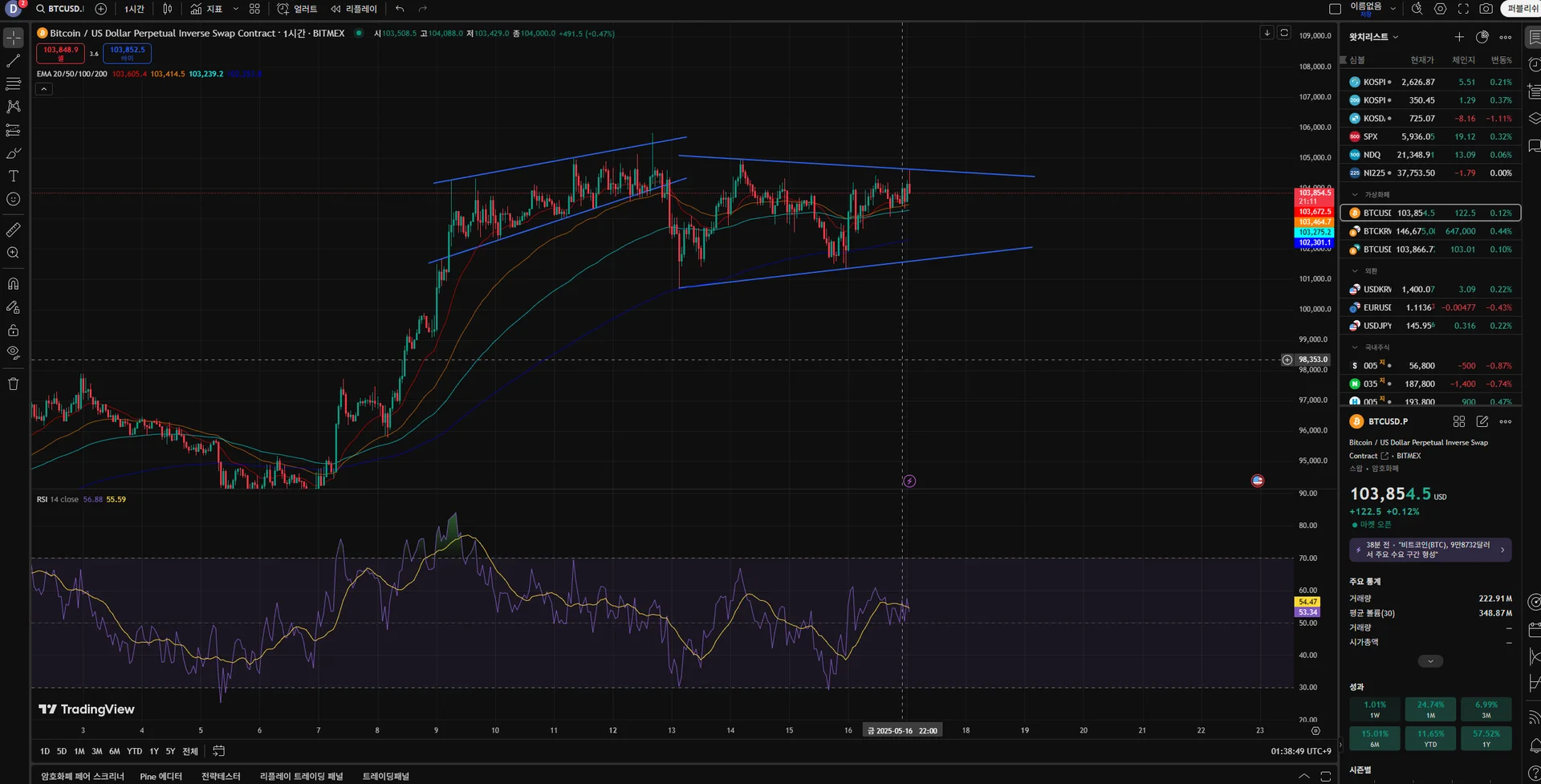Open the 알러트 alert creator
Image resolution: width=1541 pixels, height=784 pixels.
point(297,9)
